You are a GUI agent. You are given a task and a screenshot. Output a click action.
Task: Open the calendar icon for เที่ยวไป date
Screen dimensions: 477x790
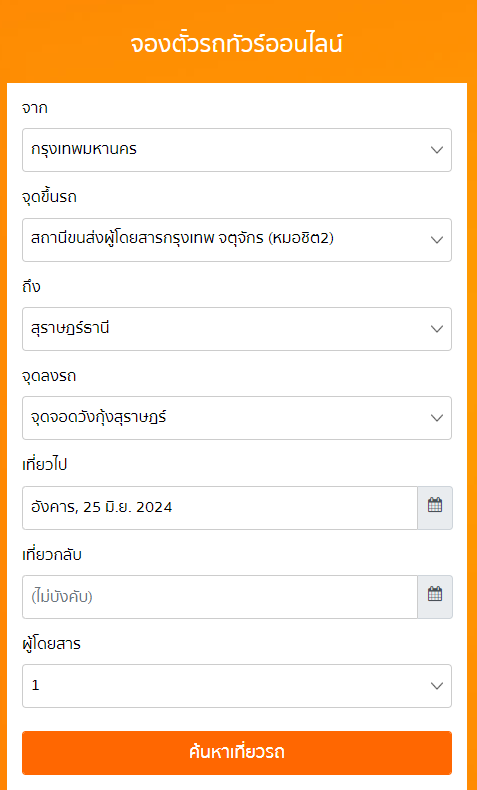435,507
